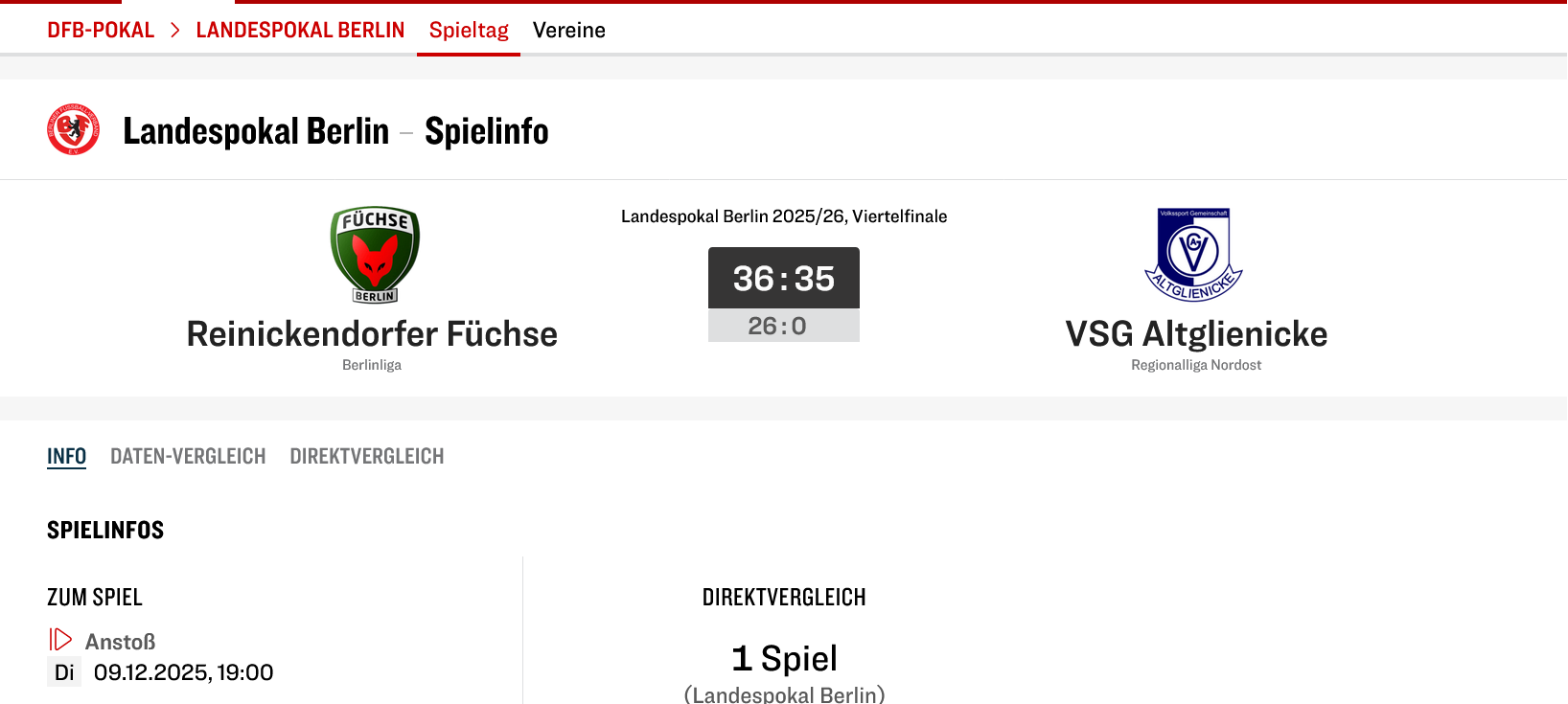Click the 36:35 final score box
This screenshot has width=1568, height=704.
(x=784, y=278)
